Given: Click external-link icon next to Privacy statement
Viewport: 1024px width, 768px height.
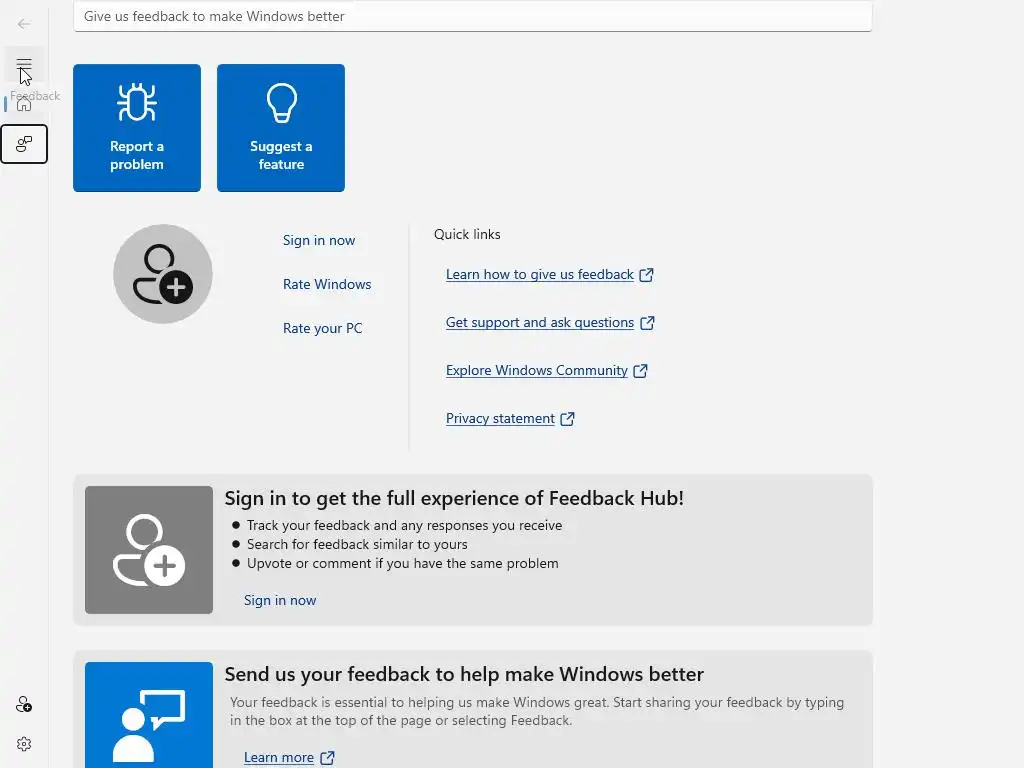Looking at the screenshot, I should coord(568,419).
